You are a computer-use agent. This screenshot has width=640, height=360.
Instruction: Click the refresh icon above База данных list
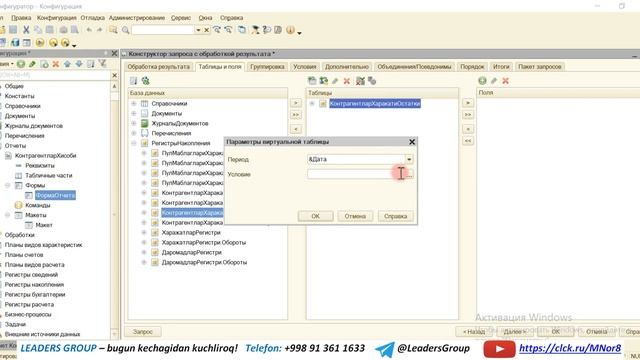click(x=145, y=81)
